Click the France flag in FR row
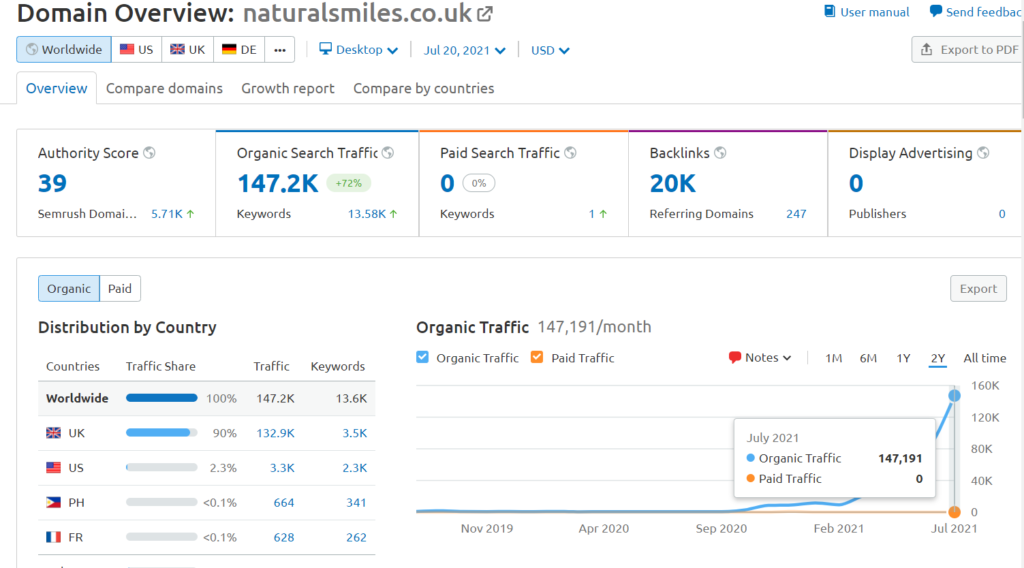The width and height of the screenshot is (1024, 568). pos(54,537)
